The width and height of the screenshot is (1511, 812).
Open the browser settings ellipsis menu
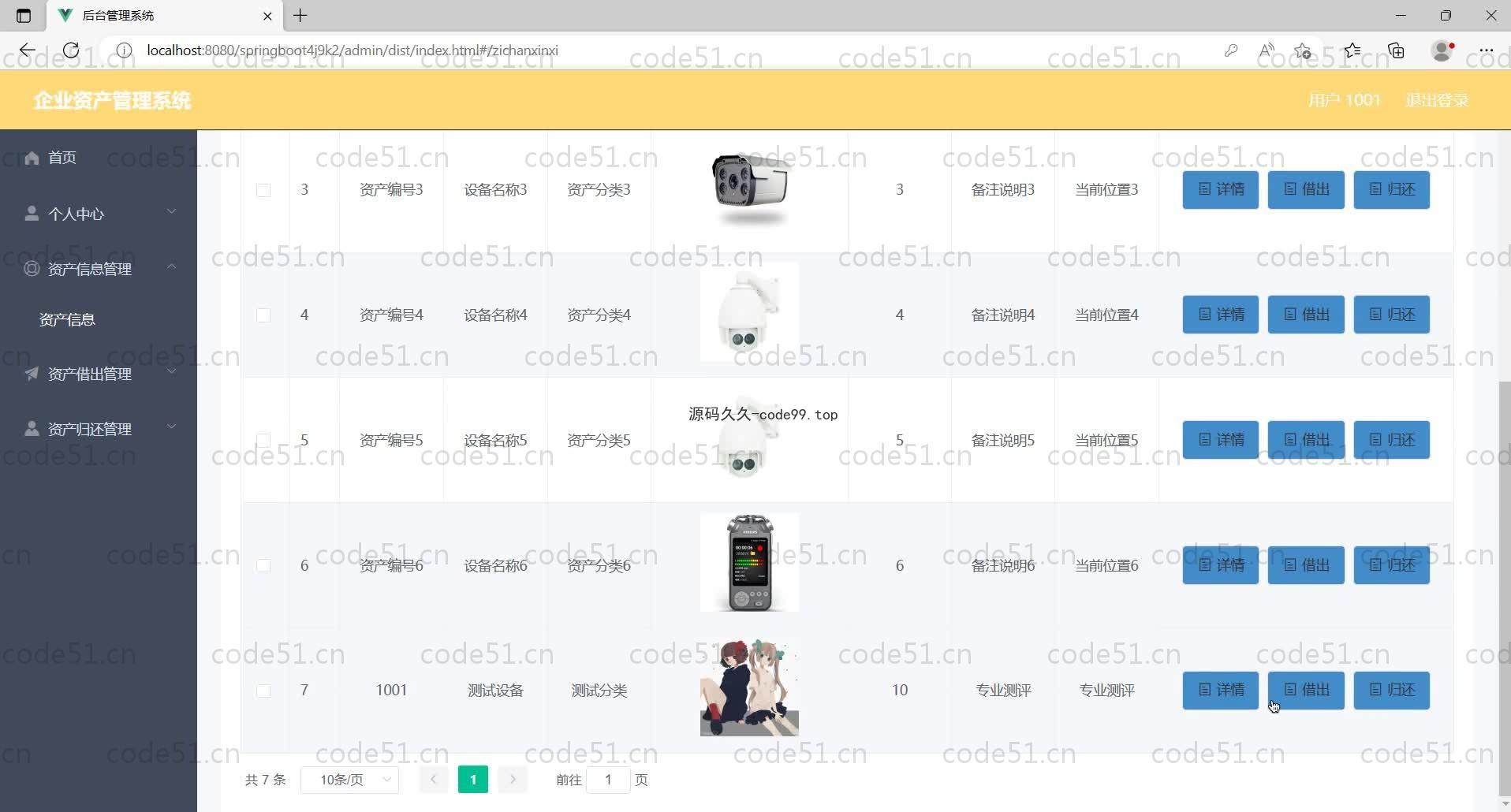click(x=1486, y=50)
